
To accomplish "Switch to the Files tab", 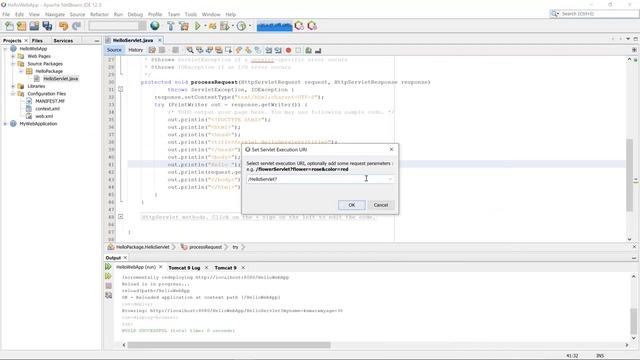I will point(37,40).
